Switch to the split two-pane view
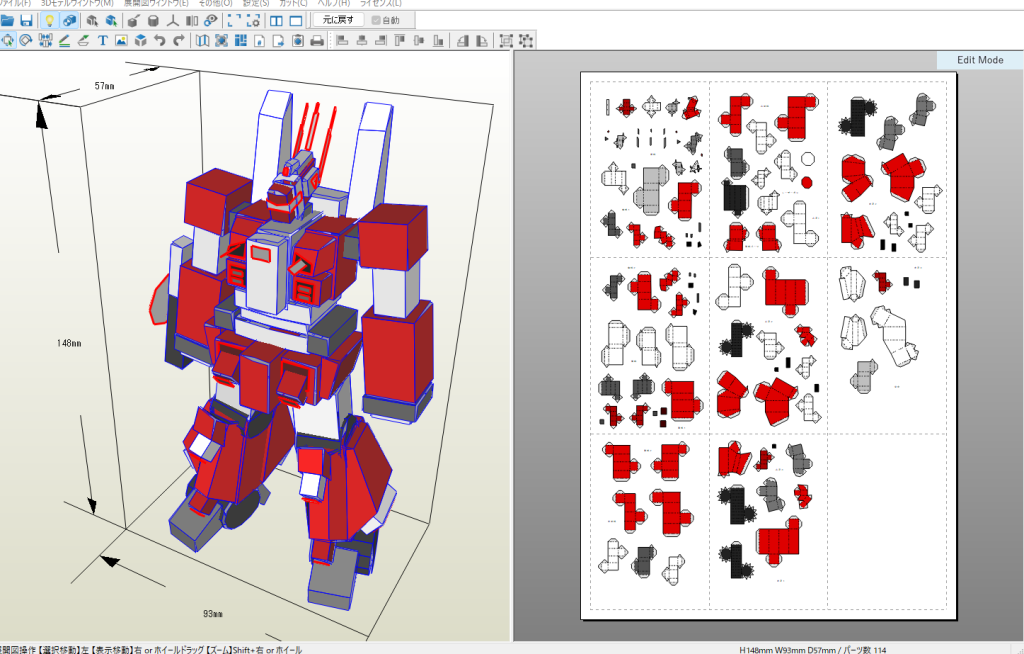This screenshot has height=654, width=1024. (x=276, y=21)
